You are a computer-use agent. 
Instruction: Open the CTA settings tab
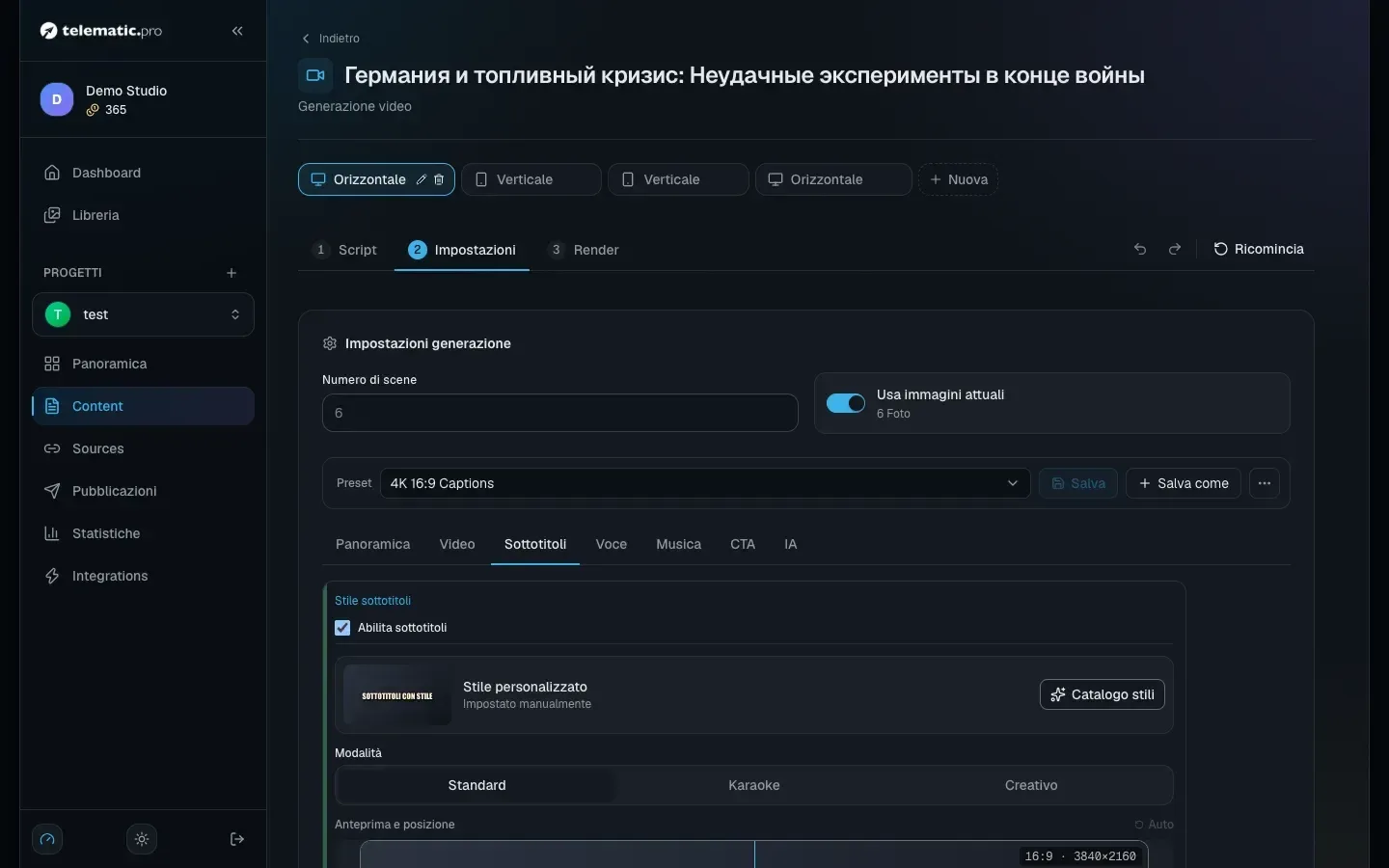click(743, 544)
